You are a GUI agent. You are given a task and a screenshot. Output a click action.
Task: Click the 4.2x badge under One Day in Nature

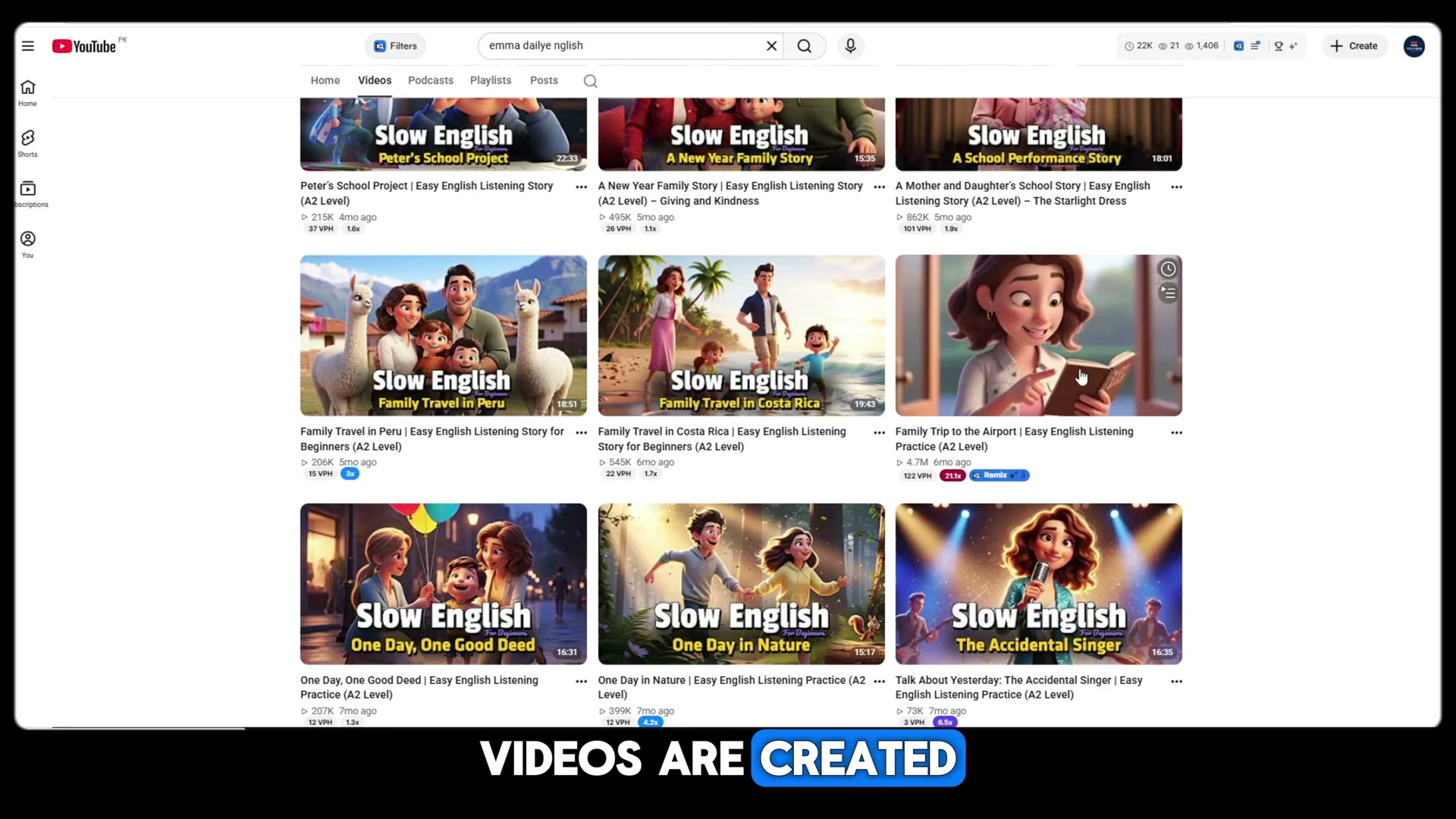point(651,722)
